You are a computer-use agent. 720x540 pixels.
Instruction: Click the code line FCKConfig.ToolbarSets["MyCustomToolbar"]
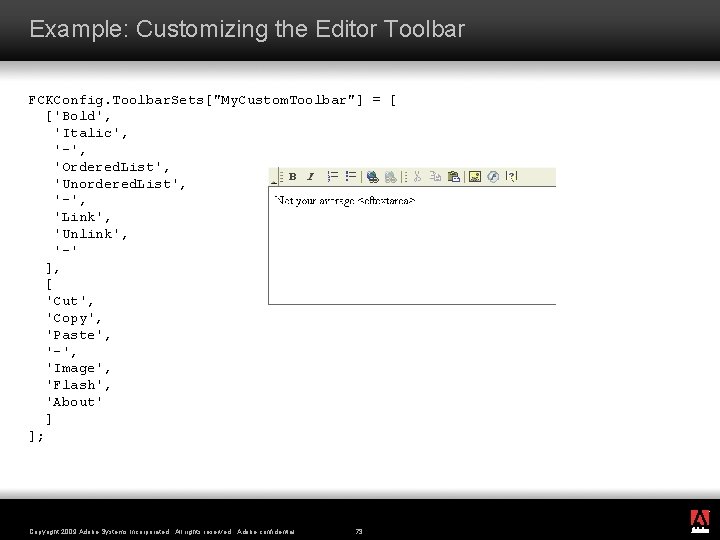pos(212,100)
